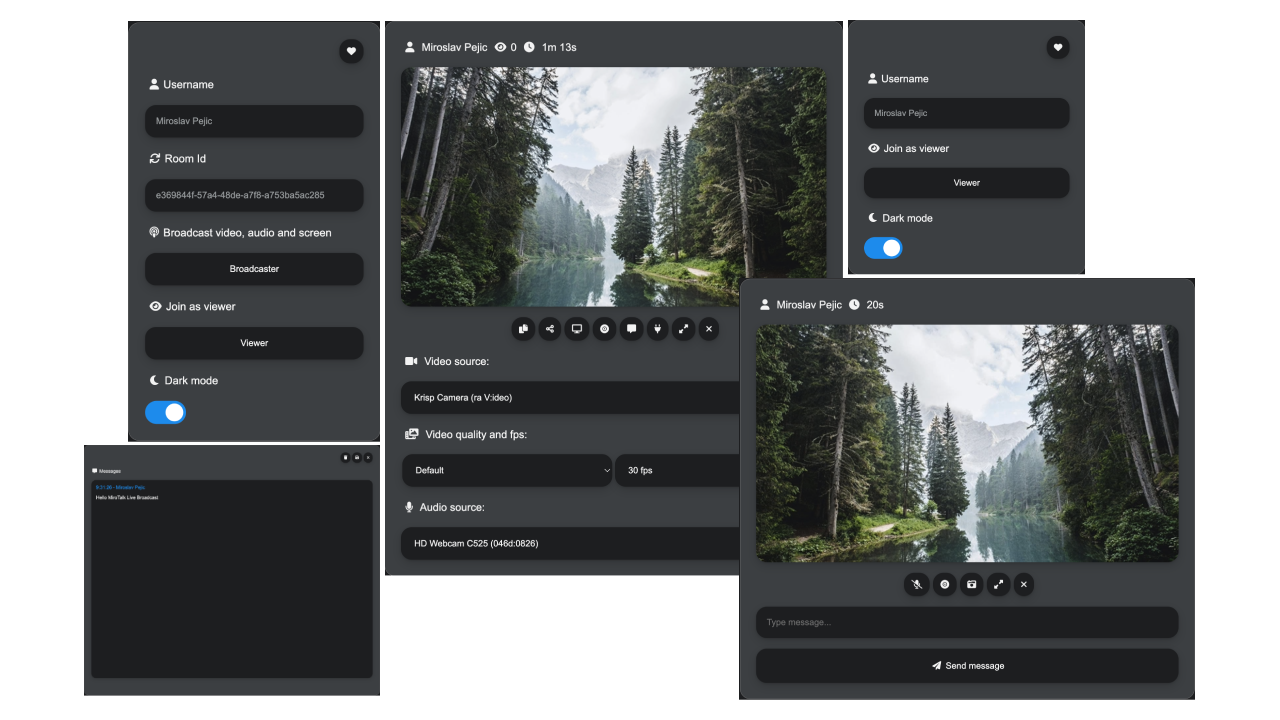Take a snapshot in the viewer window

tap(971, 584)
